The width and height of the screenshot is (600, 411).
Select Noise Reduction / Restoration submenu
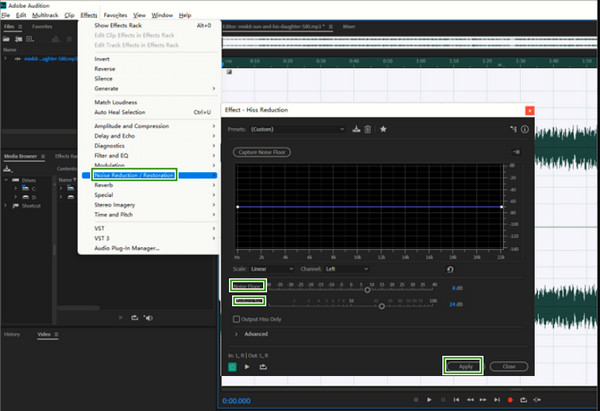[149, 175]
